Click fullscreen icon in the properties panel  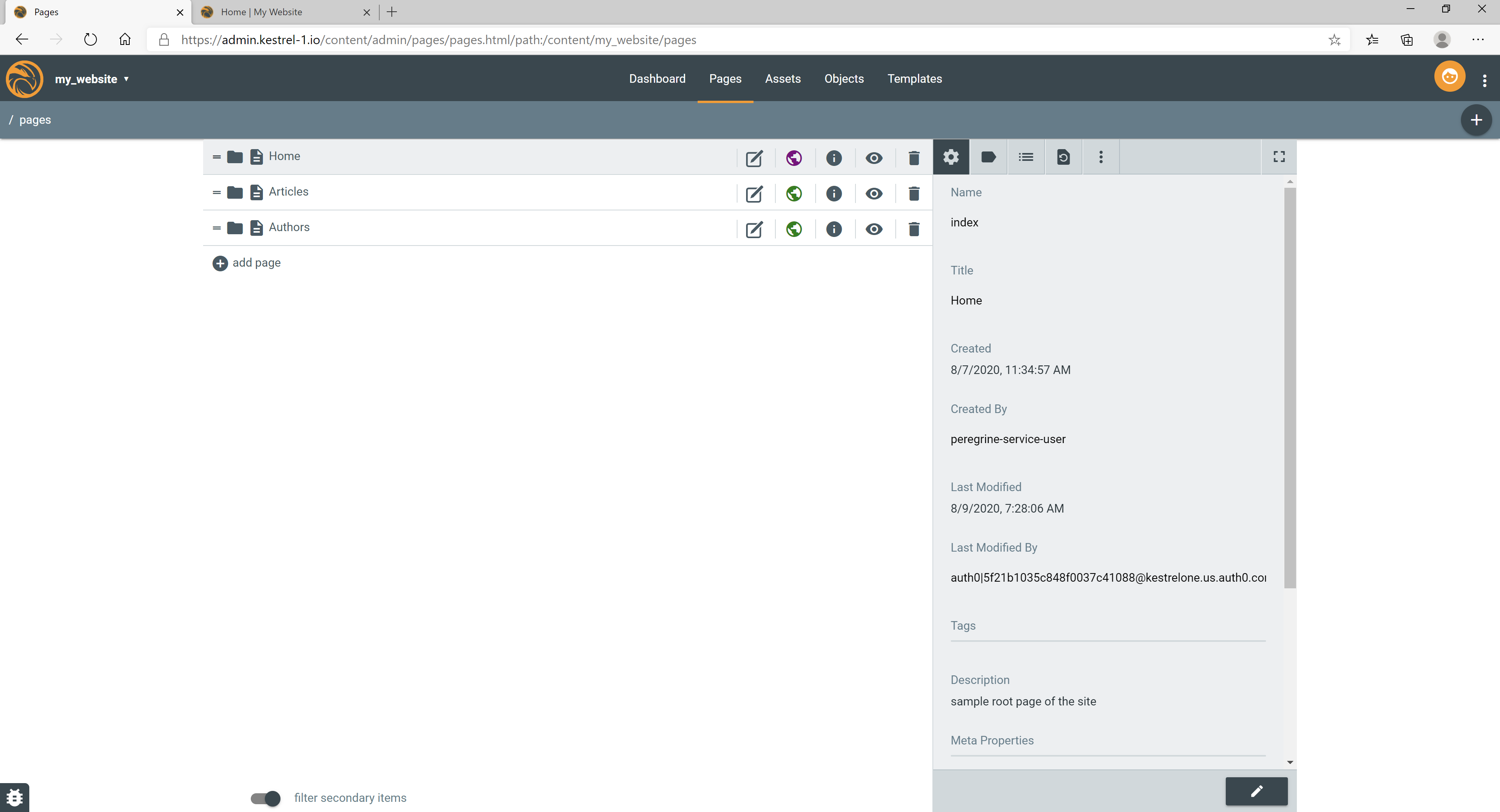pyautogui.click(x=1279, y=157)
